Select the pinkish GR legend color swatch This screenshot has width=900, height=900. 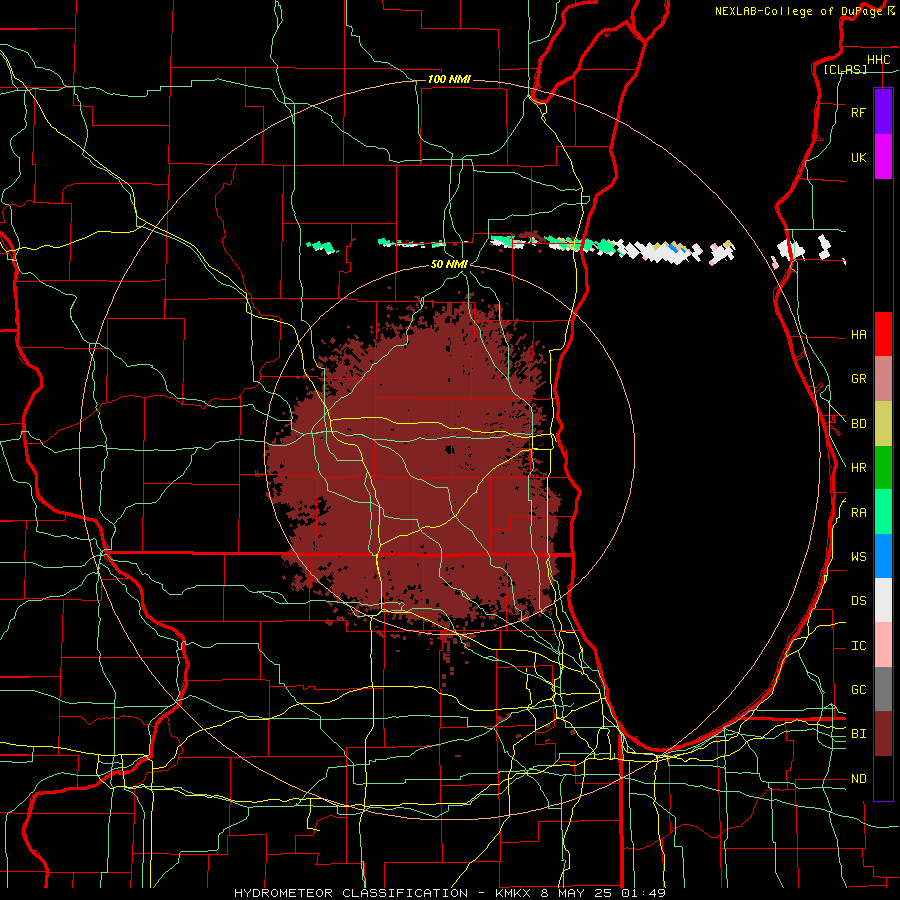(x=883, y=379)
